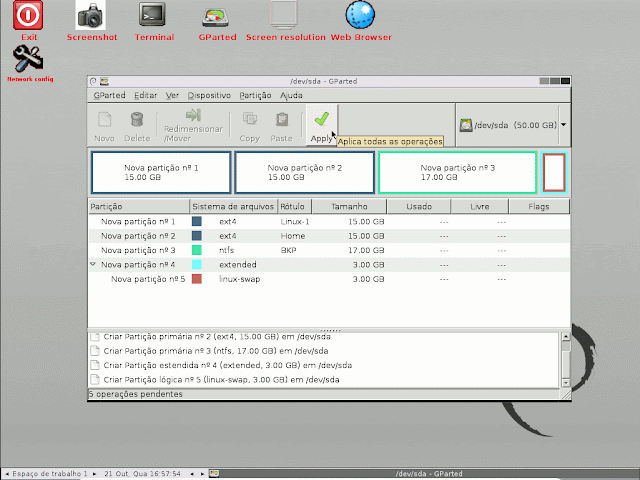Select Nova partição nº 1 block in disk map

[161, 172]
